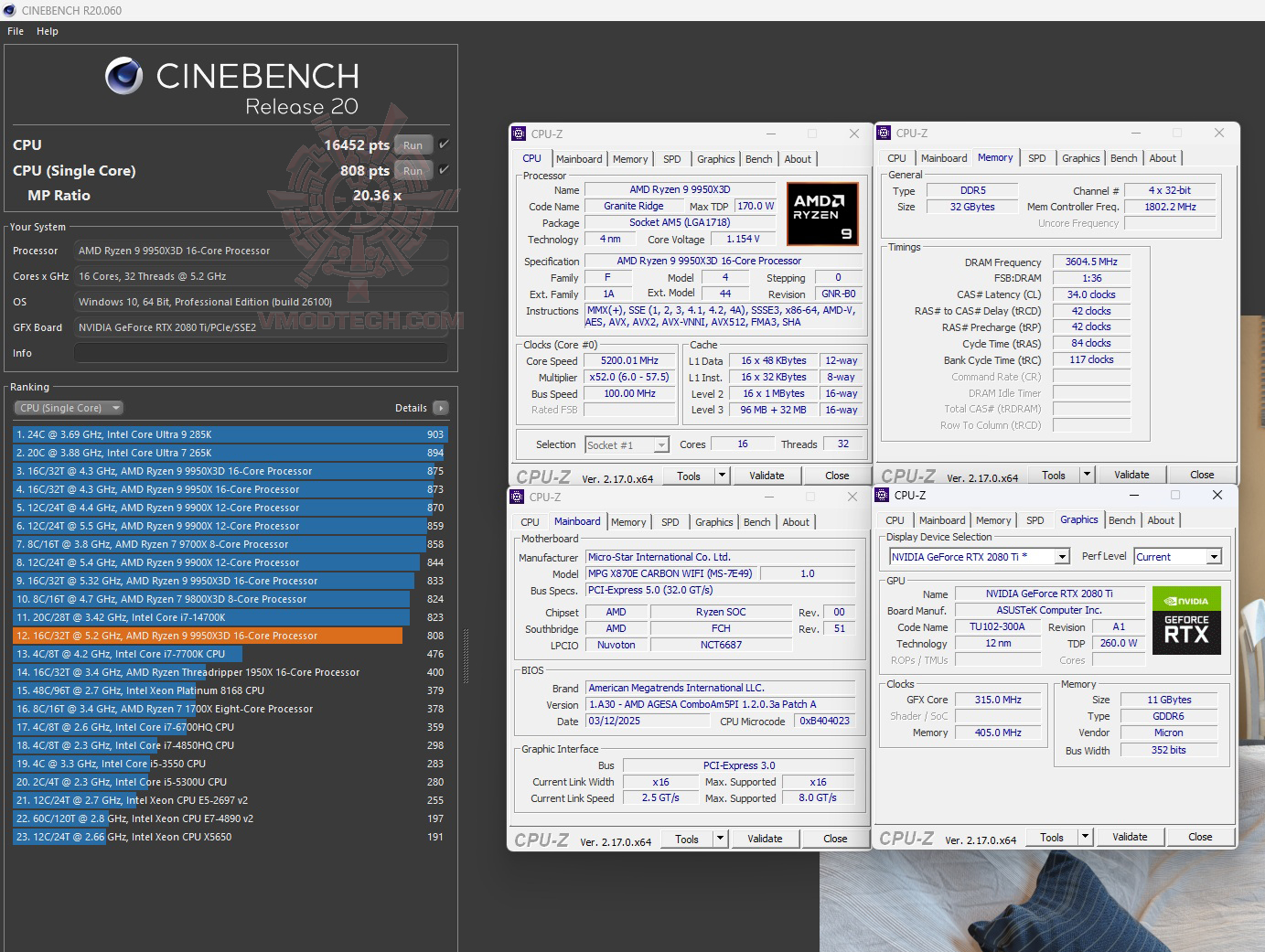In the memory CPU-Z window, open the SPD tab
Image resolution: width=1265 pixels, height=952 pixels.
(1036, 158)
